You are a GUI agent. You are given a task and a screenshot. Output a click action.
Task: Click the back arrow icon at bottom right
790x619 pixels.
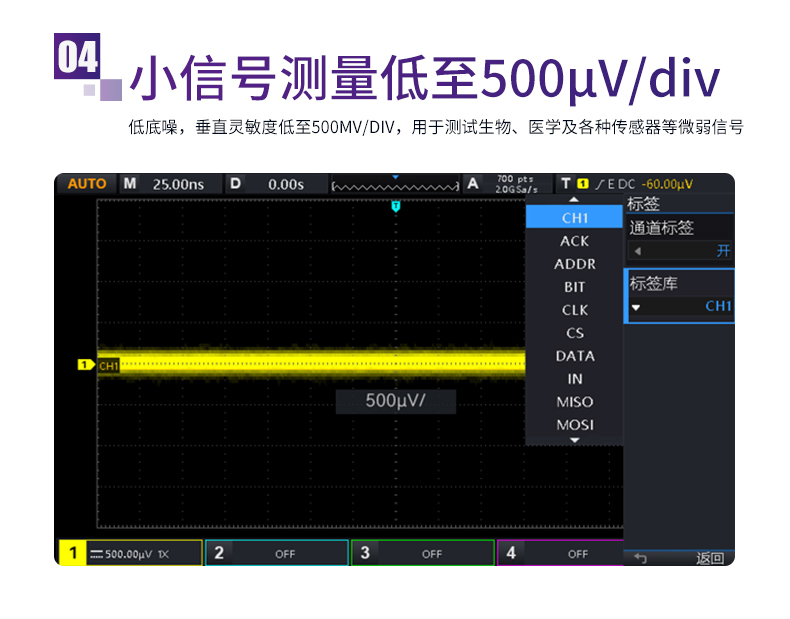[640, 558]
